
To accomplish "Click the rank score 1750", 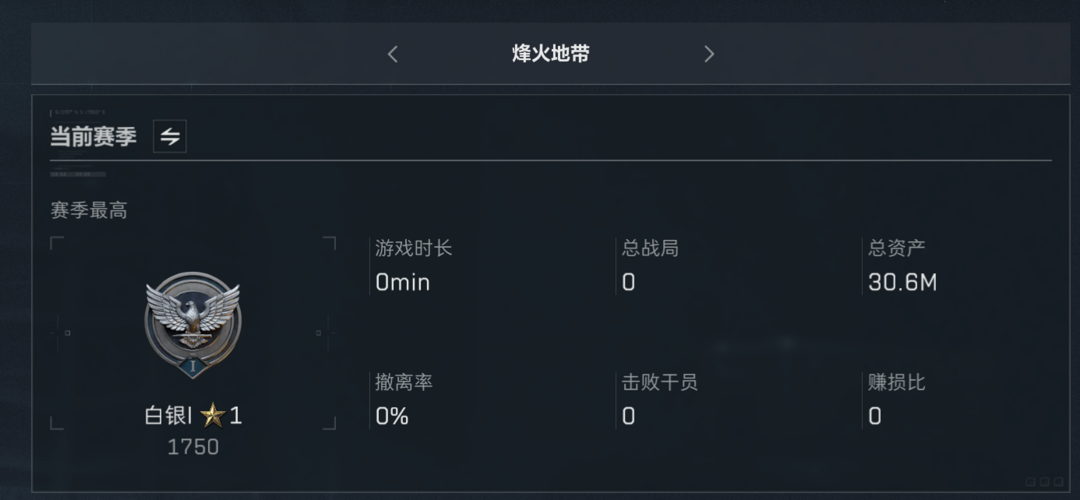I will [193, 448].
